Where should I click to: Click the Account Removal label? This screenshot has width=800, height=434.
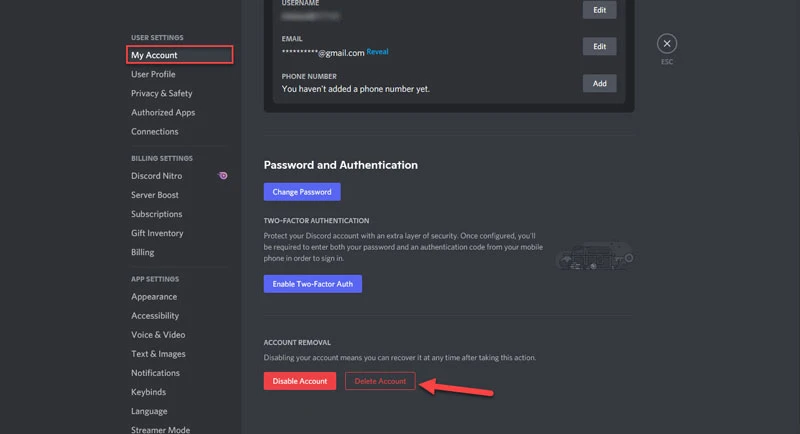[297, 342]
